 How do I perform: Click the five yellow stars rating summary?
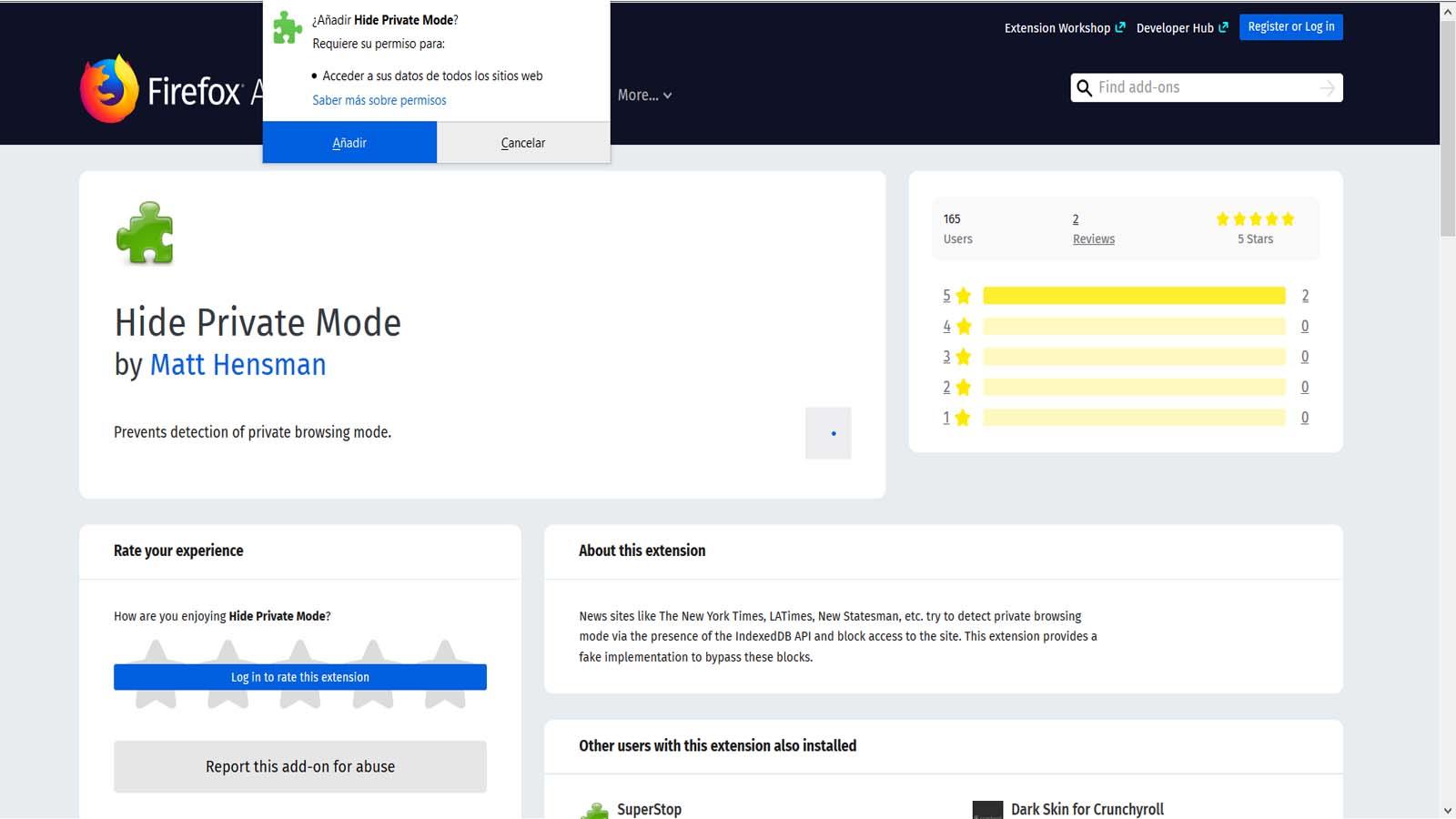point(1255,218)
